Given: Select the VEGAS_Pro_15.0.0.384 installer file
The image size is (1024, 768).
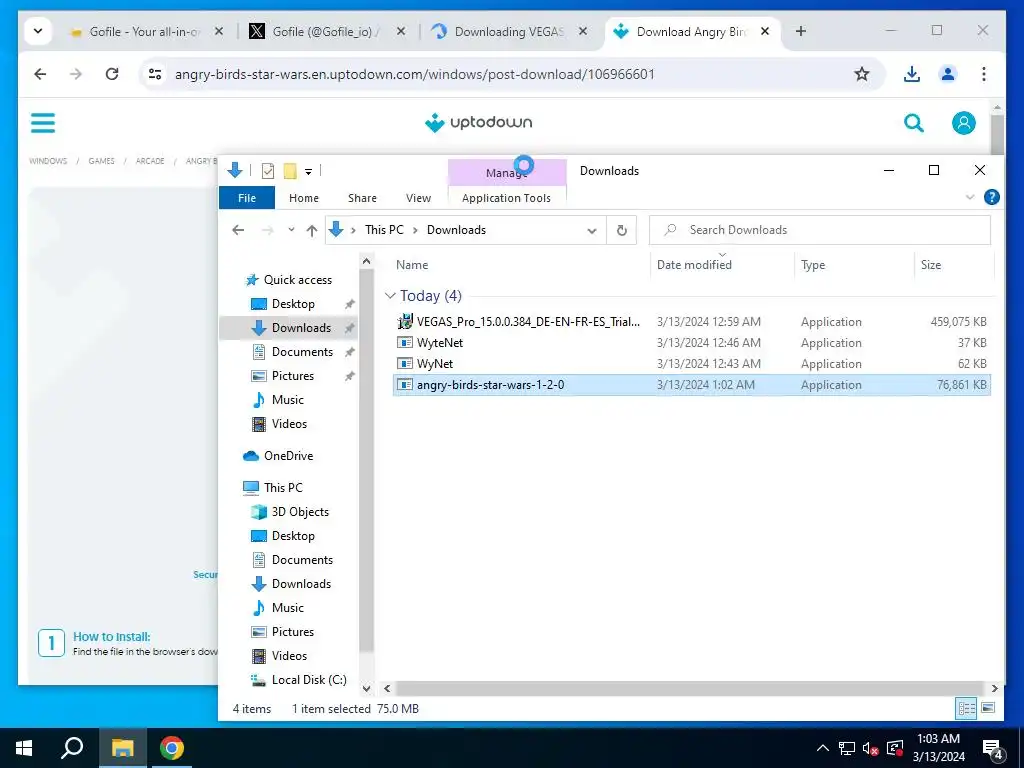Looking at the screenshot, I should [x=692, y=321].
